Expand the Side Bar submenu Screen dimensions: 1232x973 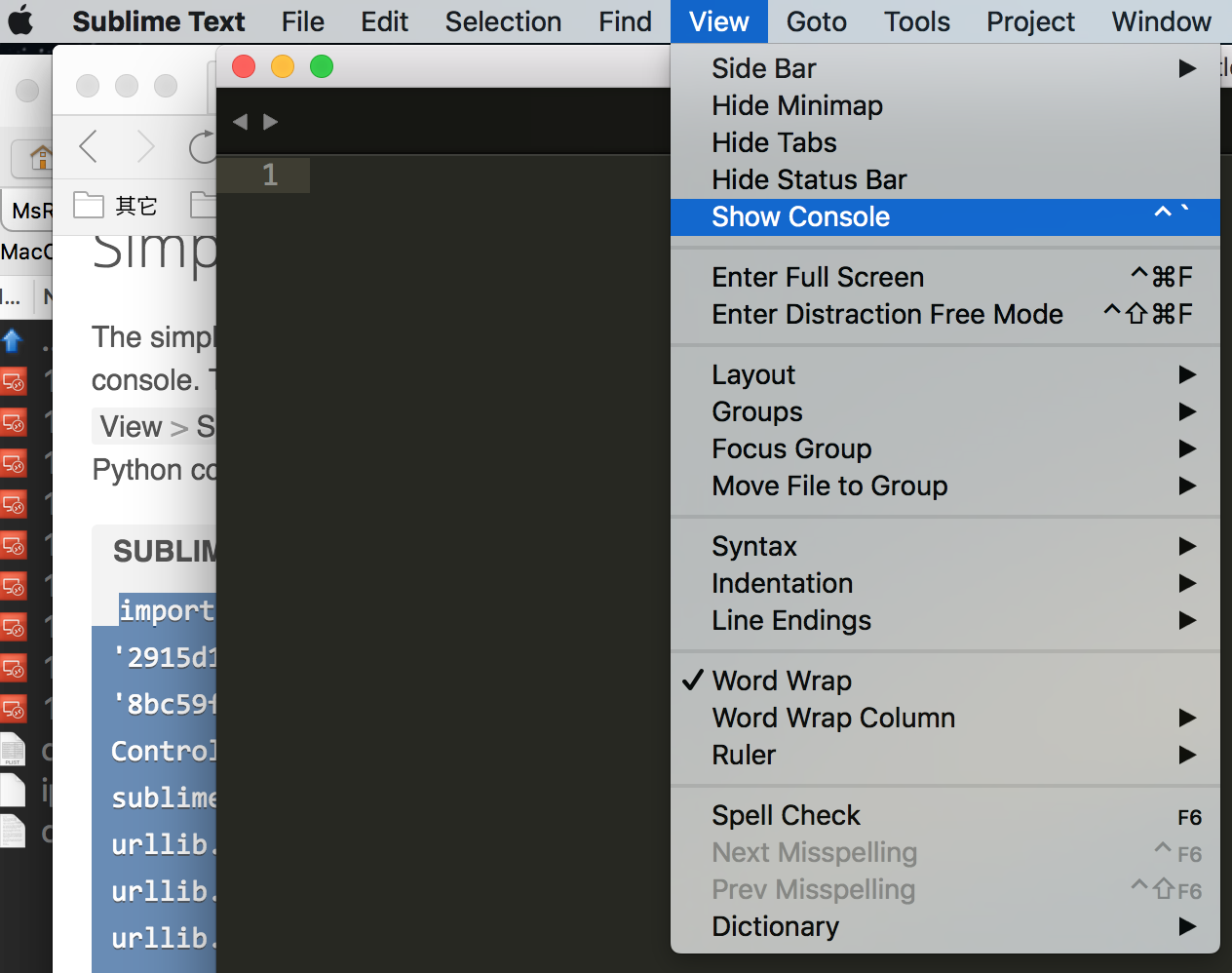[945, 68]
